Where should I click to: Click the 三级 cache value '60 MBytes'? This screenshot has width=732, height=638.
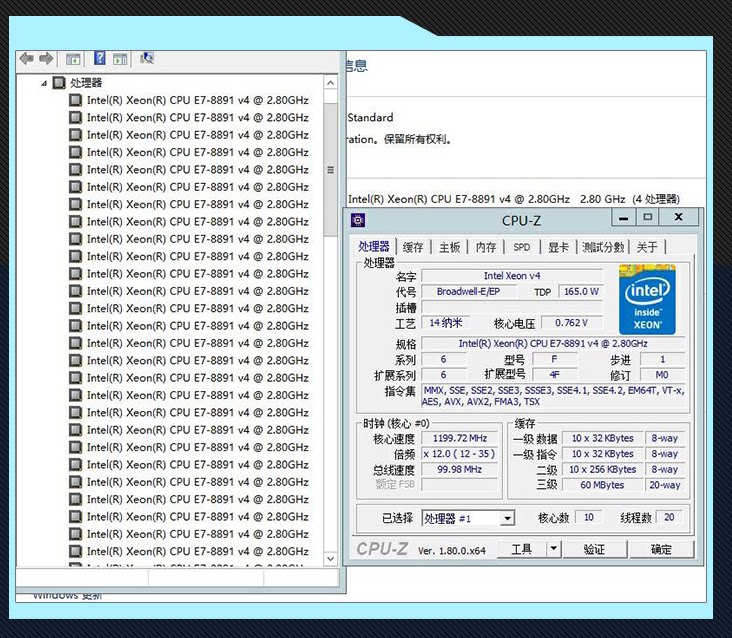click(602, 485)
